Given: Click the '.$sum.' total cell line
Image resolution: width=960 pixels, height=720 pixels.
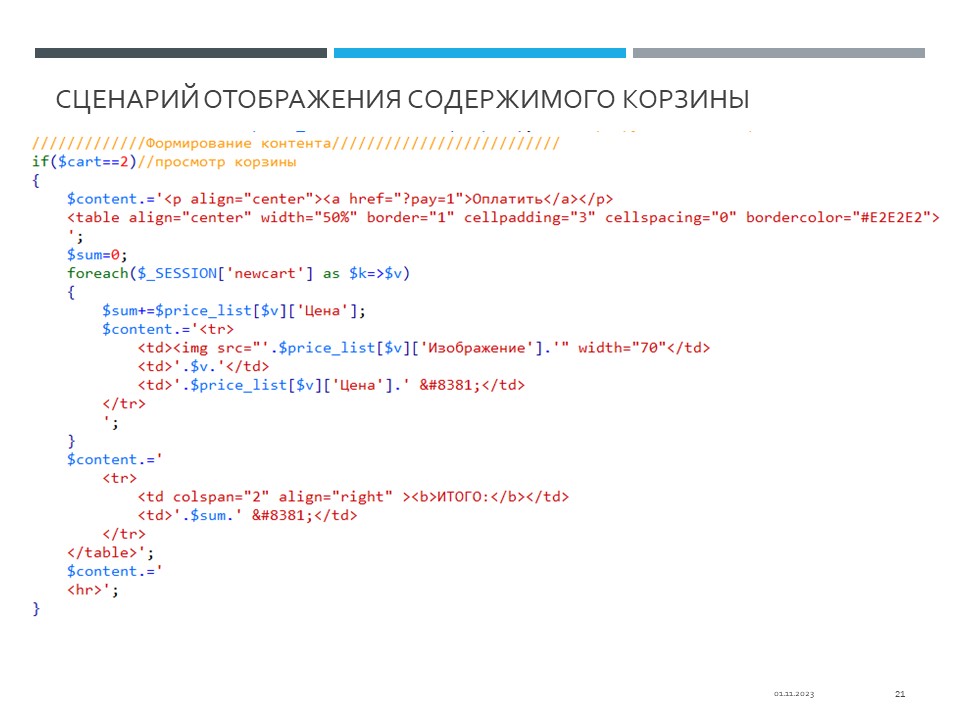Looking at the screenshot, I should [247, 515].
